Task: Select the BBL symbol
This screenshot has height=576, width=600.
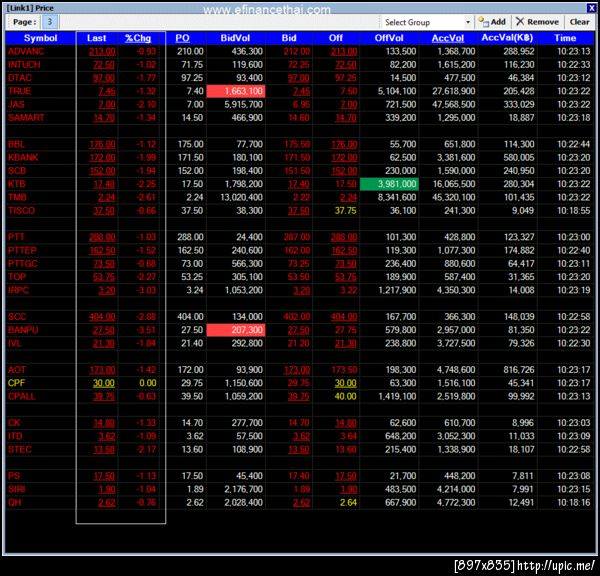Action: coord(16,144)
